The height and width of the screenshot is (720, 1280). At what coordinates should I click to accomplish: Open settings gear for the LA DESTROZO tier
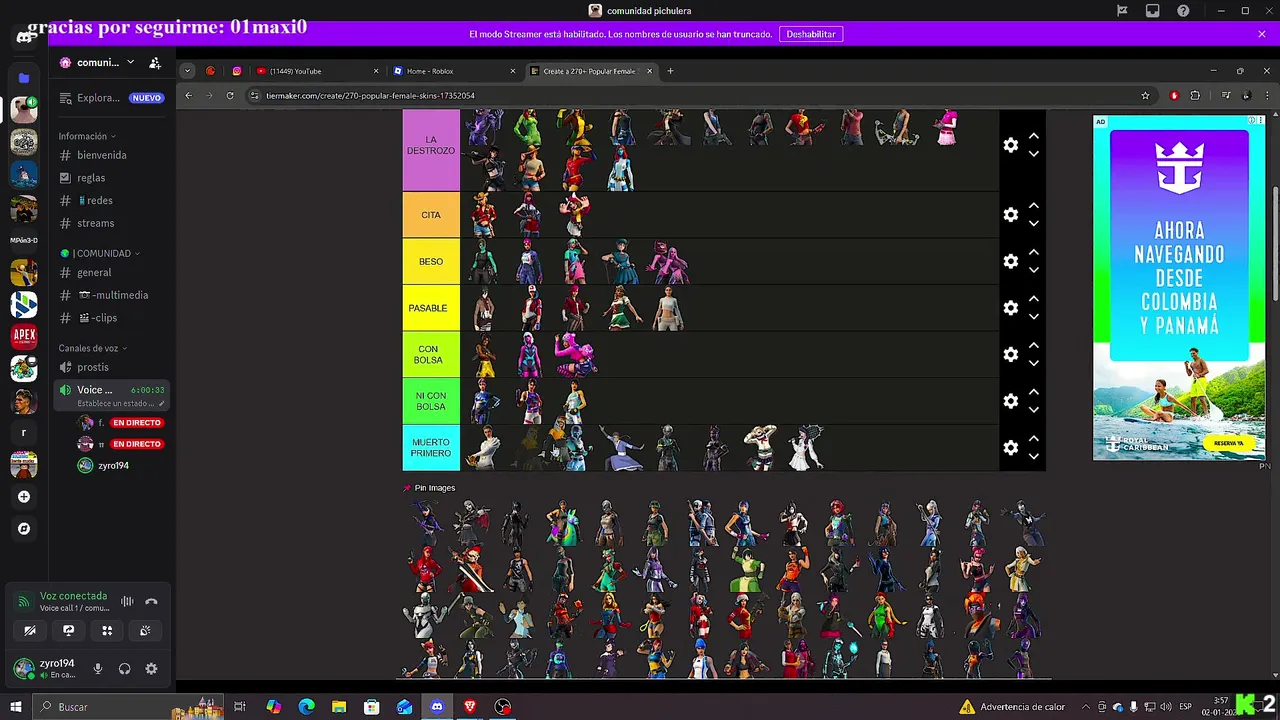[1011, 145]
